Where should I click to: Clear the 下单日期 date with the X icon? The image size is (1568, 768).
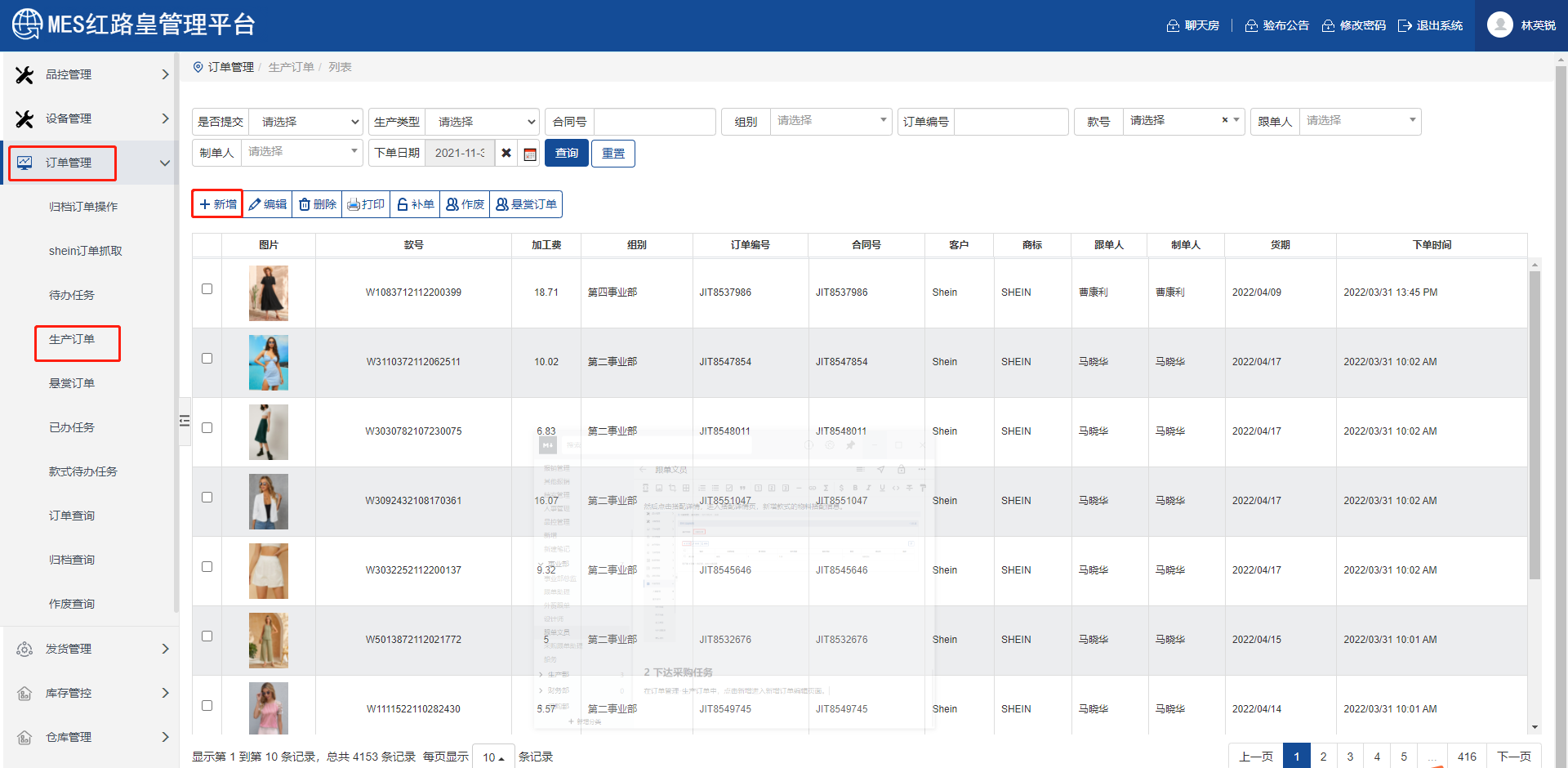pyautogui.click(x=506, y=154)
